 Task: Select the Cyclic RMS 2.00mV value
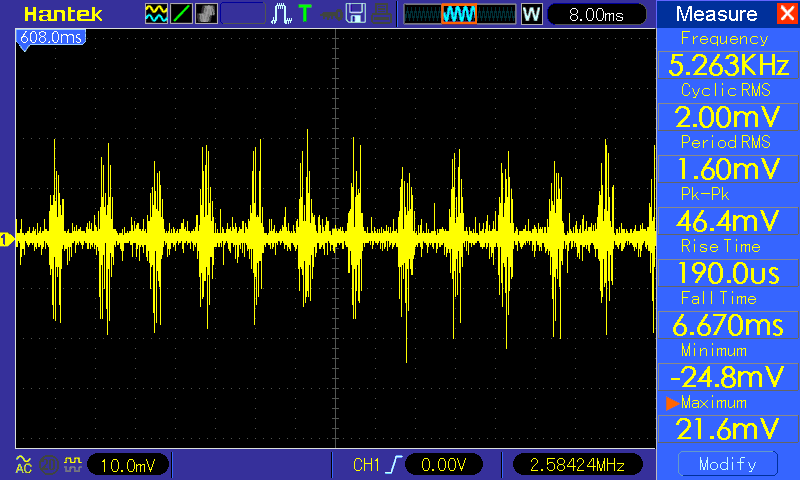[728, 117]
